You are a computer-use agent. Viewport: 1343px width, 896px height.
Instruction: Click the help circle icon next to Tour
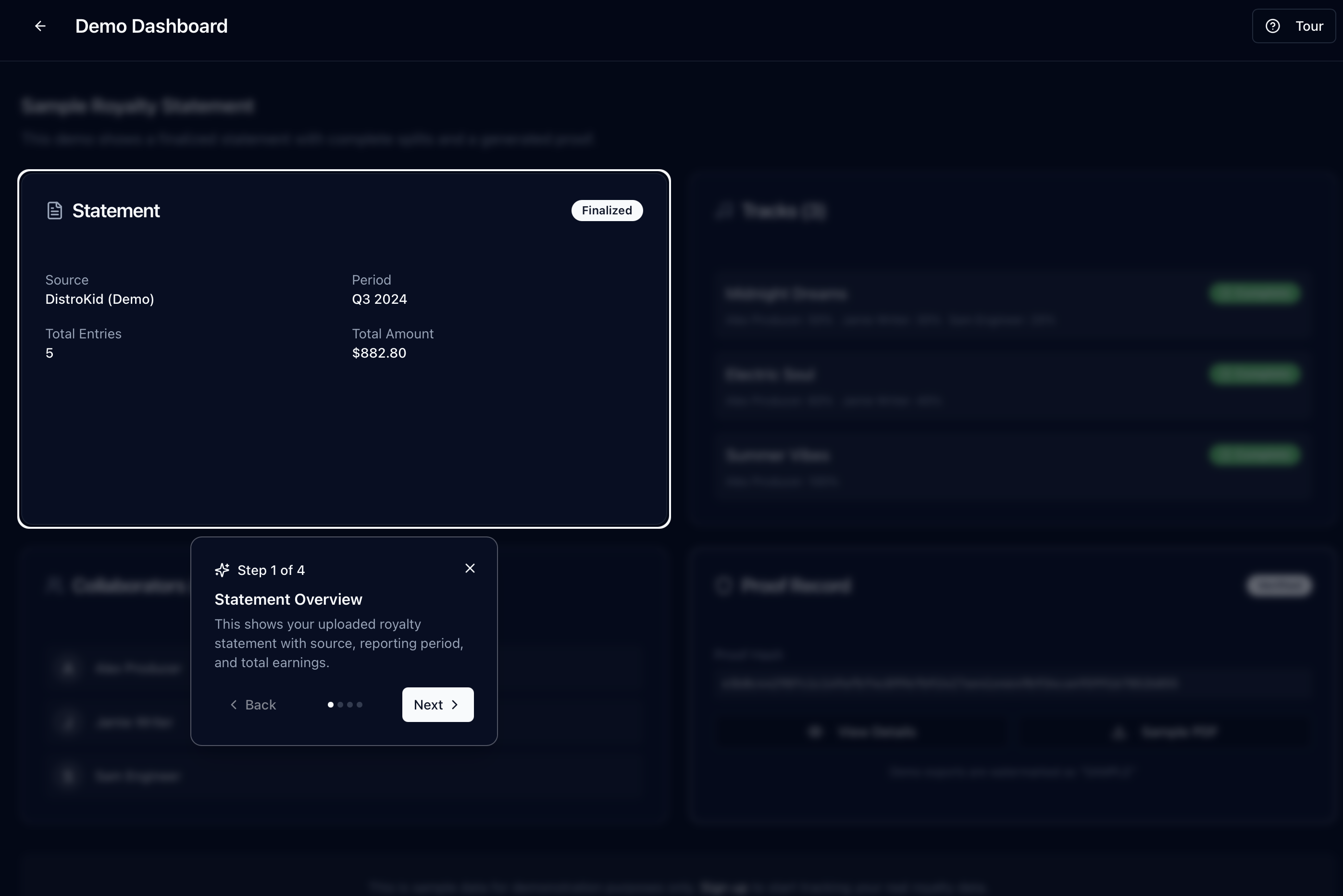click(1273, 25)
